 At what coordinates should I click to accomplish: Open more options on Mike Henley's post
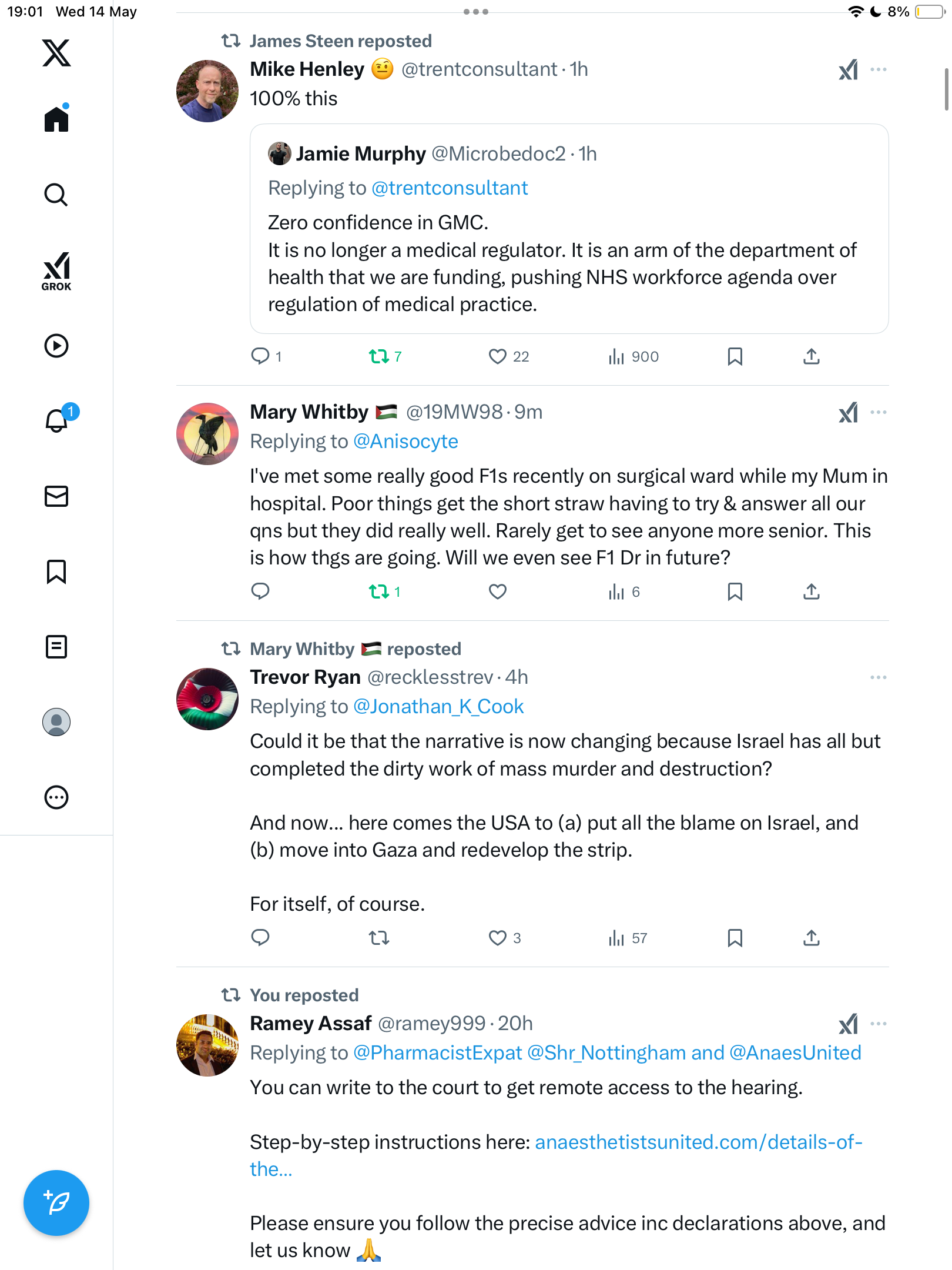pos(879,69)
